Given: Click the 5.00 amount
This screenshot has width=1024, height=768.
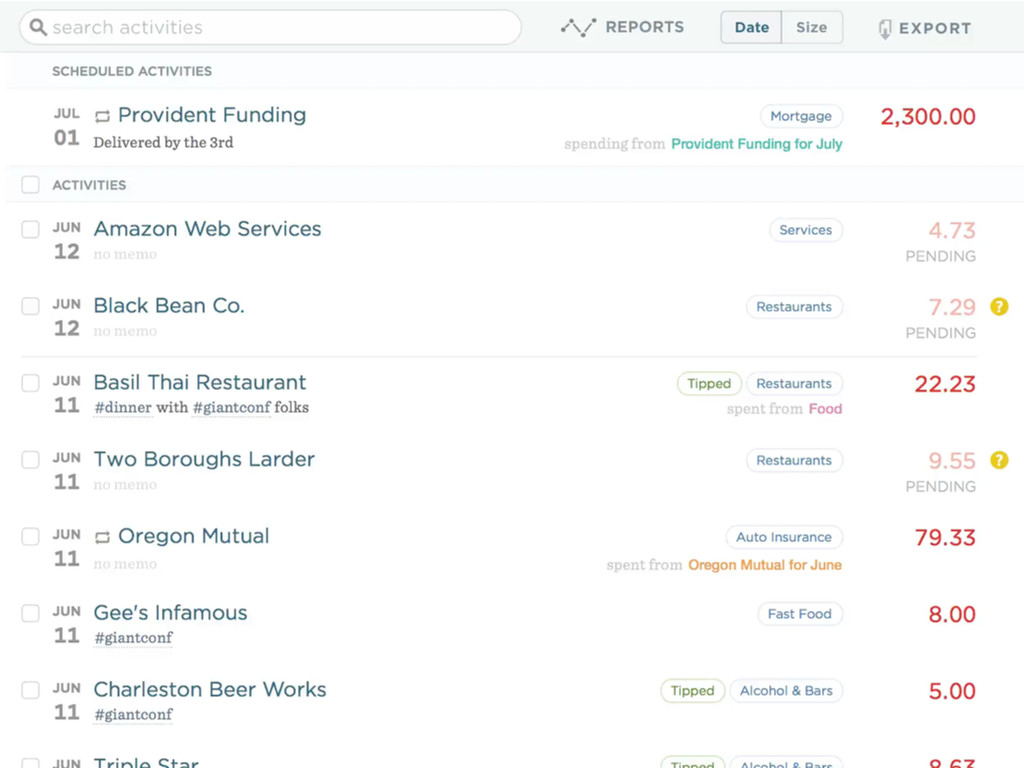Looking at the screenshot, I should tap(952, 691).
